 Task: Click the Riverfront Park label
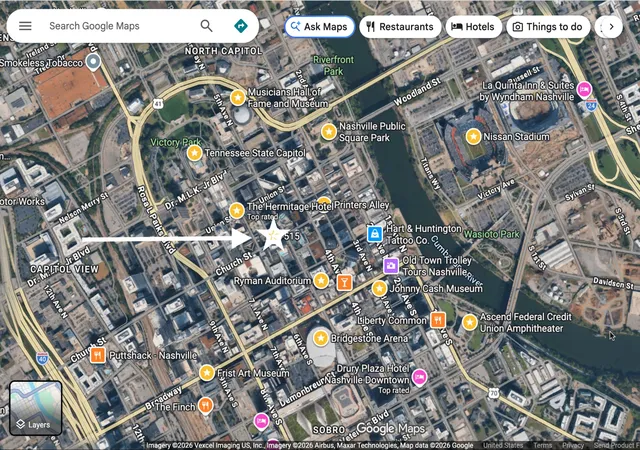click(x=333, y=65)
